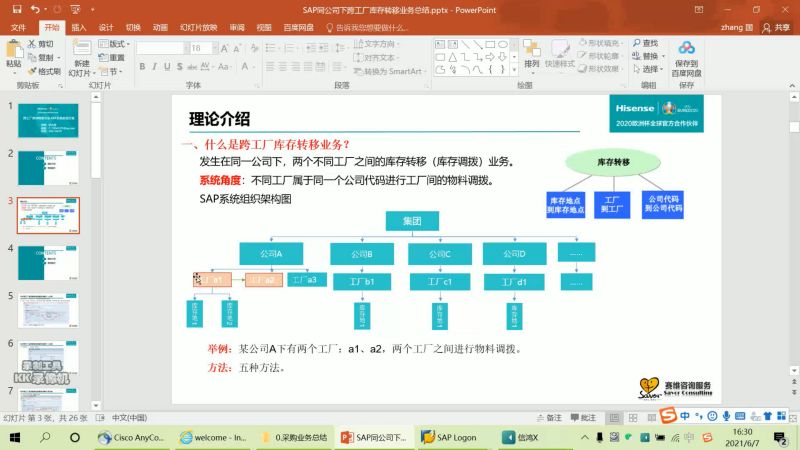Open the font size dropdown
Image resolution: width=800 pixels, height=450 pixels.
(x=215, y=48)
